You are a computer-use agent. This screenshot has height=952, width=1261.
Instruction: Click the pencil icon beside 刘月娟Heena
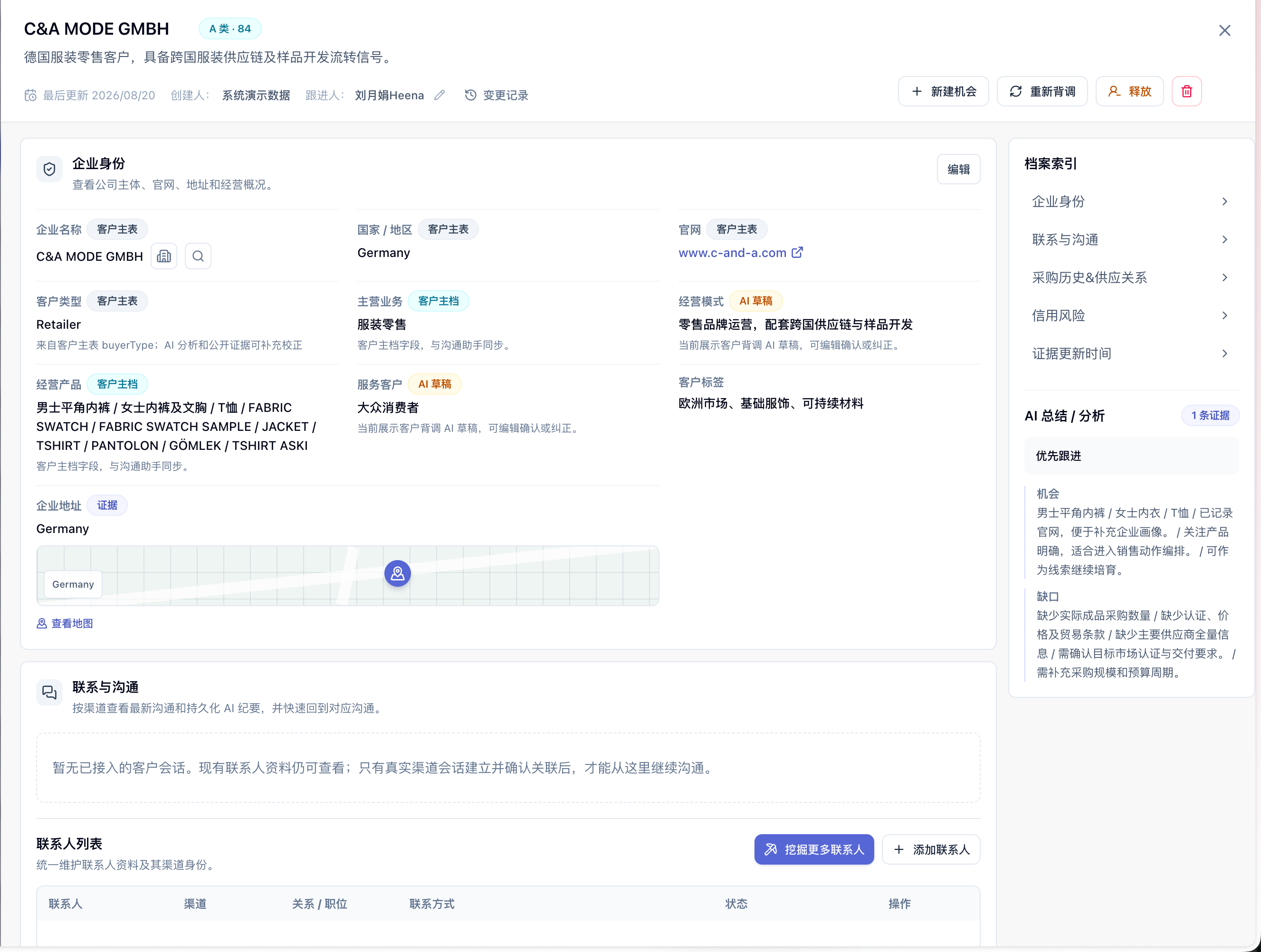[439, 95]
